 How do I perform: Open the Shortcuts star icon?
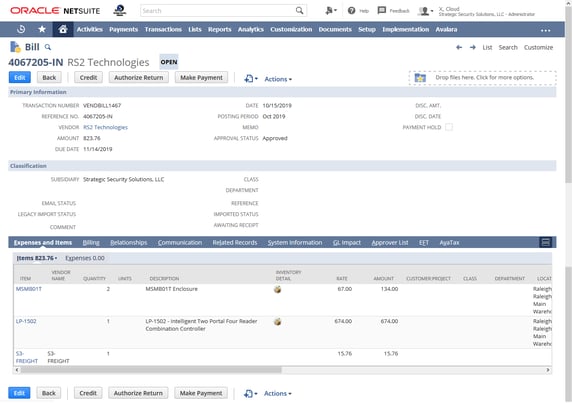tap(42, 29)
